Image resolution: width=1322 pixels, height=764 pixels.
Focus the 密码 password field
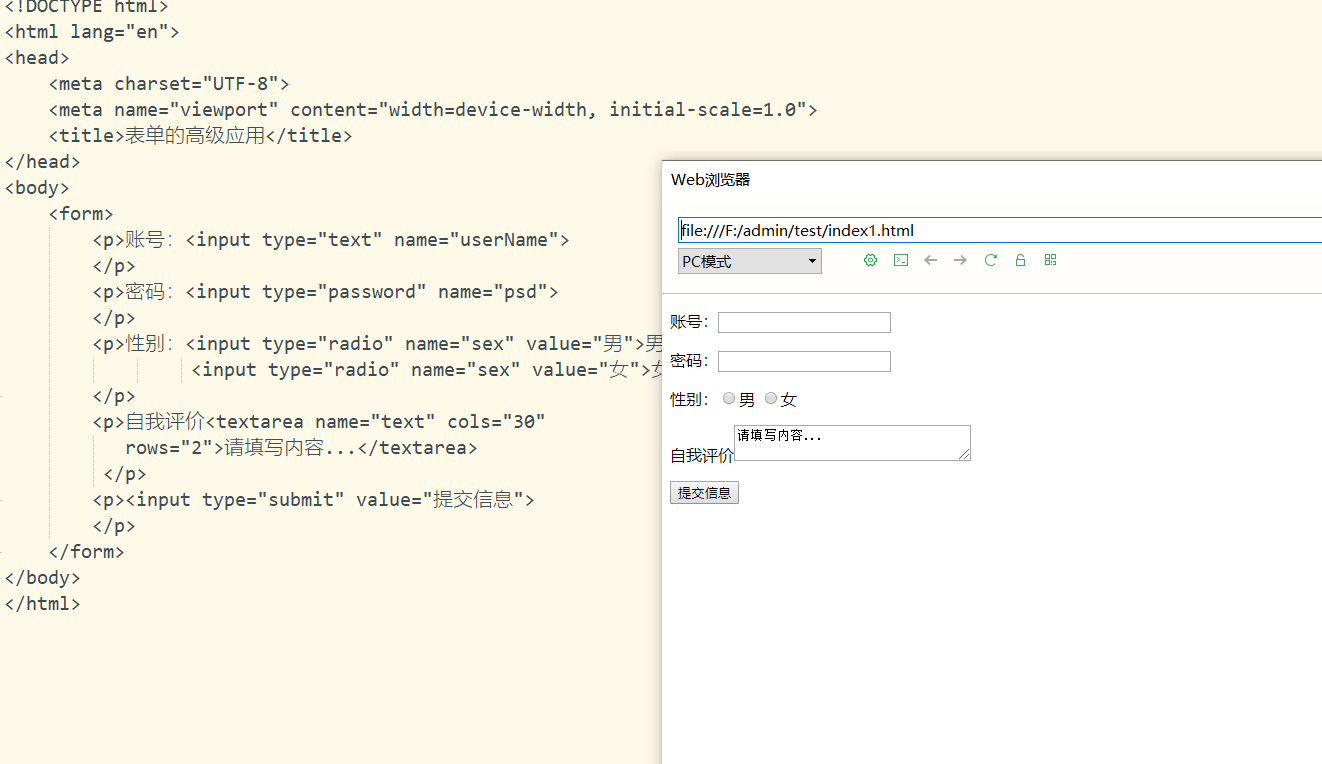804,361
